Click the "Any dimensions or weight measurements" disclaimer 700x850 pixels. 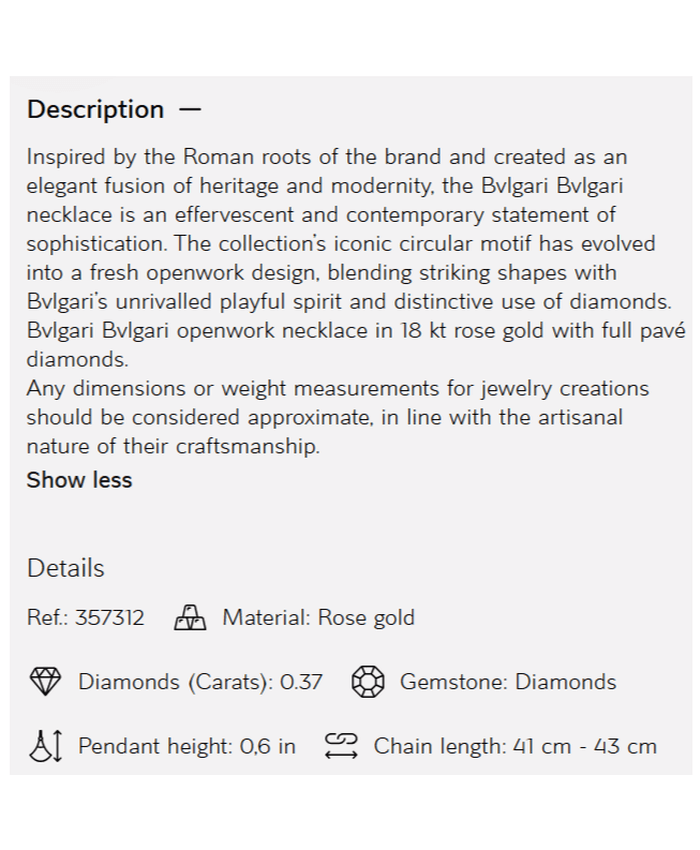[337, 389]
